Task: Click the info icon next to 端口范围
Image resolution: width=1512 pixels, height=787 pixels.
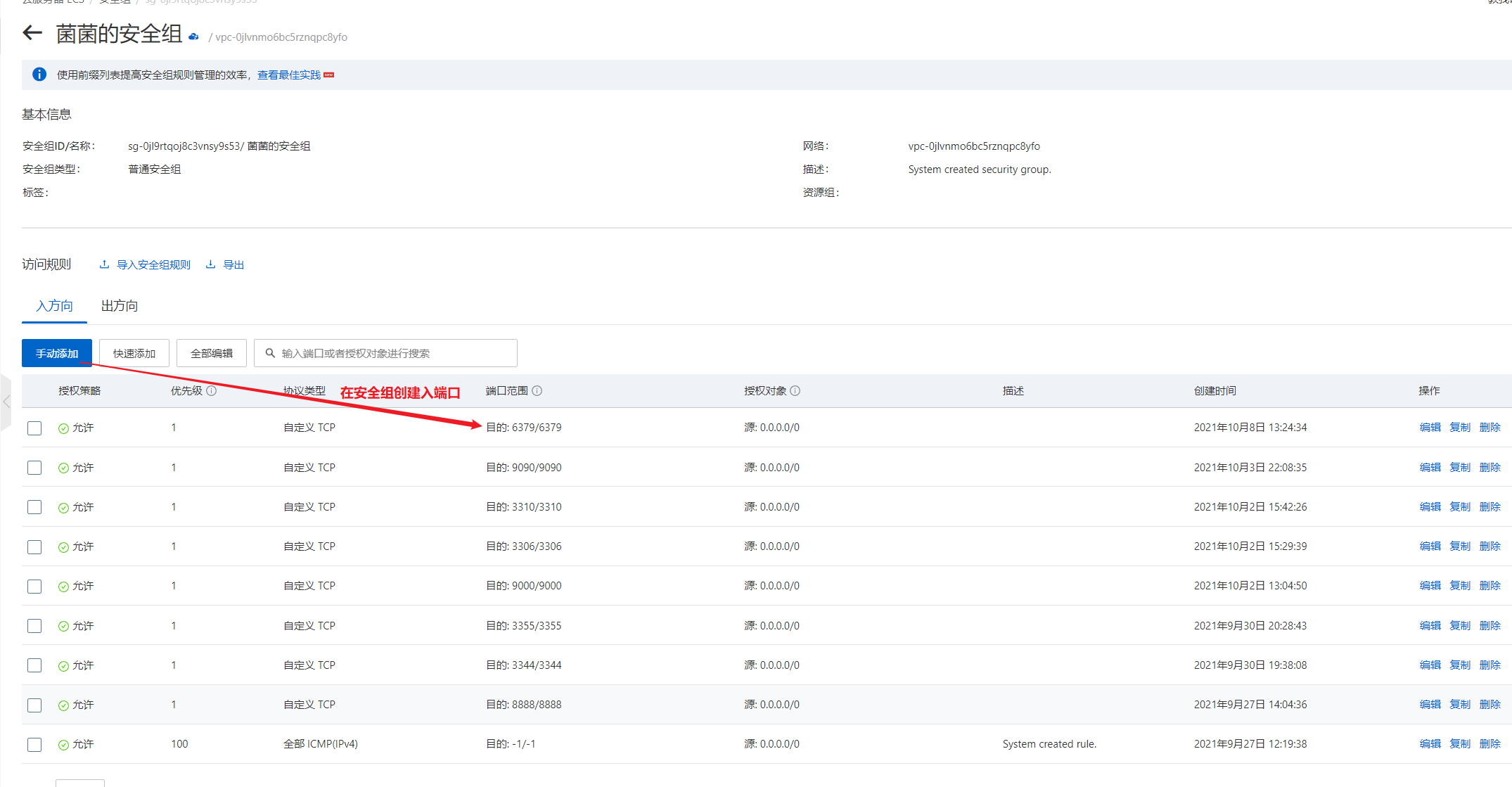Action: (x=537, y=390)
